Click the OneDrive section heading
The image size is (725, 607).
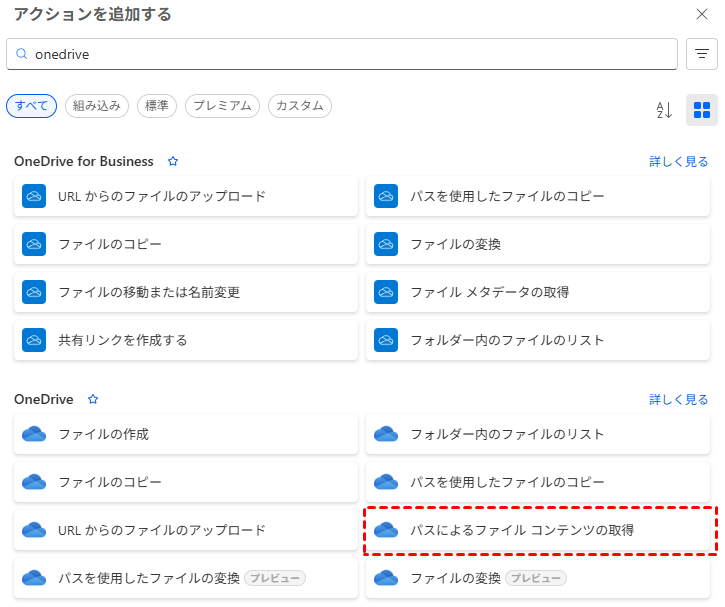(44, 399)
